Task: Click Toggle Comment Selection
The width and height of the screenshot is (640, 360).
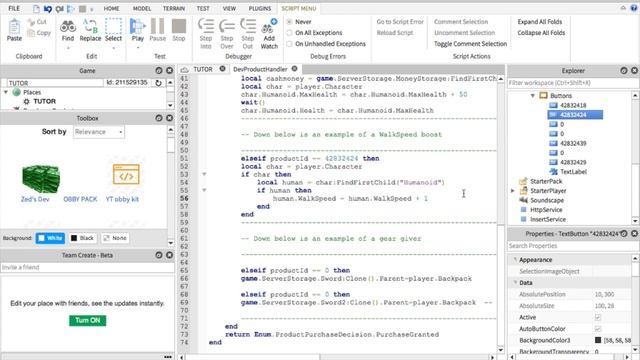Action: click(470, 44)
